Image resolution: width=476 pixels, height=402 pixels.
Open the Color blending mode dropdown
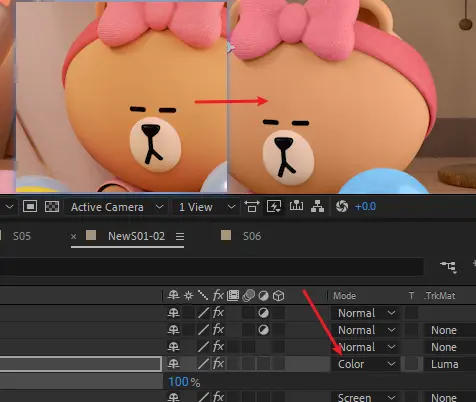tap(366, 364)
